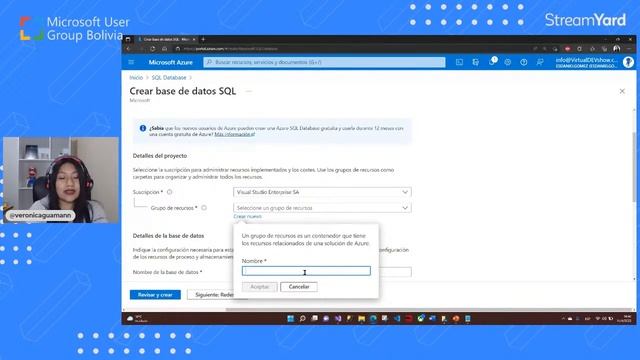Open Microsoft Edge from the taskbar
This screenshot has height=360, width=640.
coord(373,318)
